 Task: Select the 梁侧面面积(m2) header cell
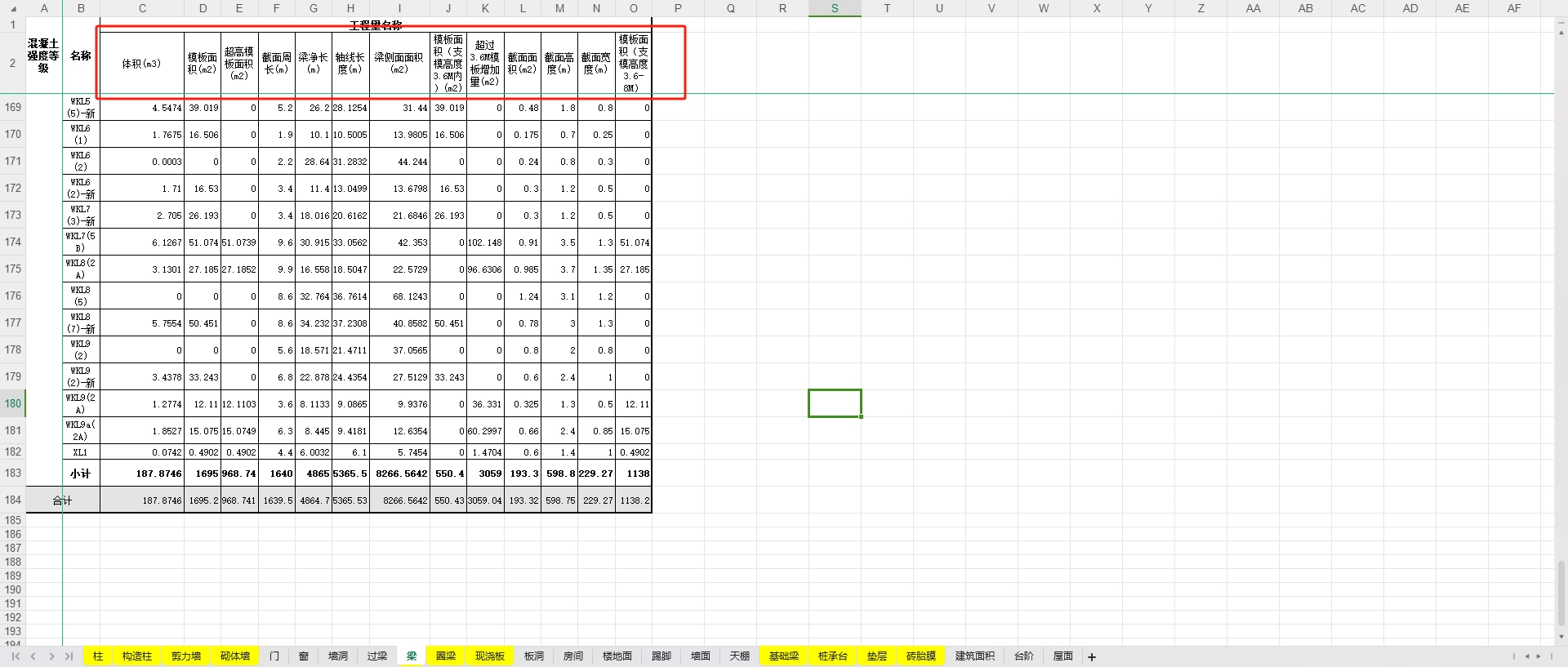[x=399, y=63]
